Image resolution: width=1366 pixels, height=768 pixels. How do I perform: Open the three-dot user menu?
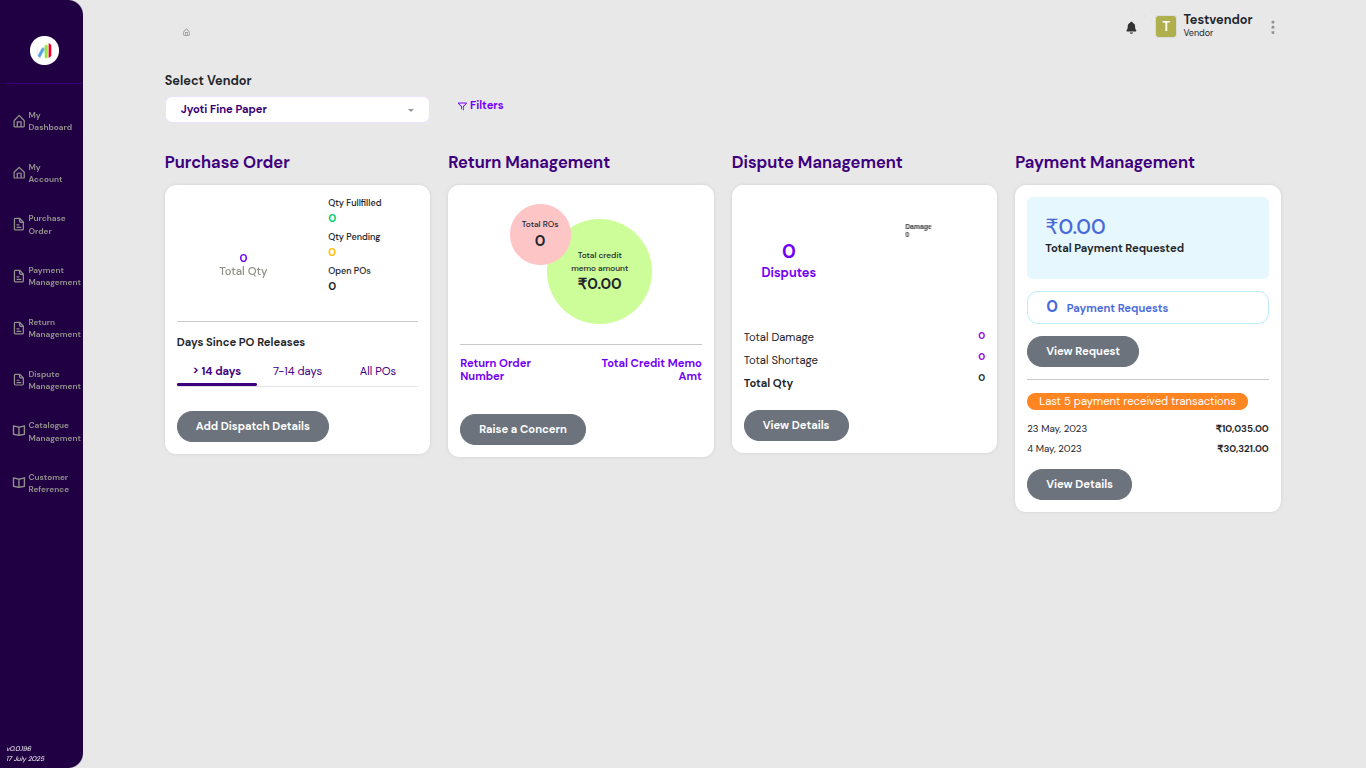pyautogui.click(x=1272, y=28)
